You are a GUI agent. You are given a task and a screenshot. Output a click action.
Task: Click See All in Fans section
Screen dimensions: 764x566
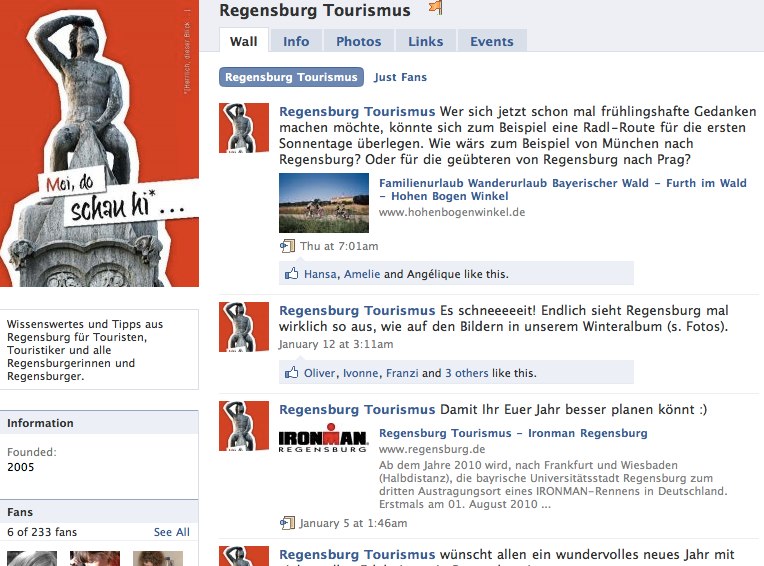pyautogui.click(x=172, y=532)
